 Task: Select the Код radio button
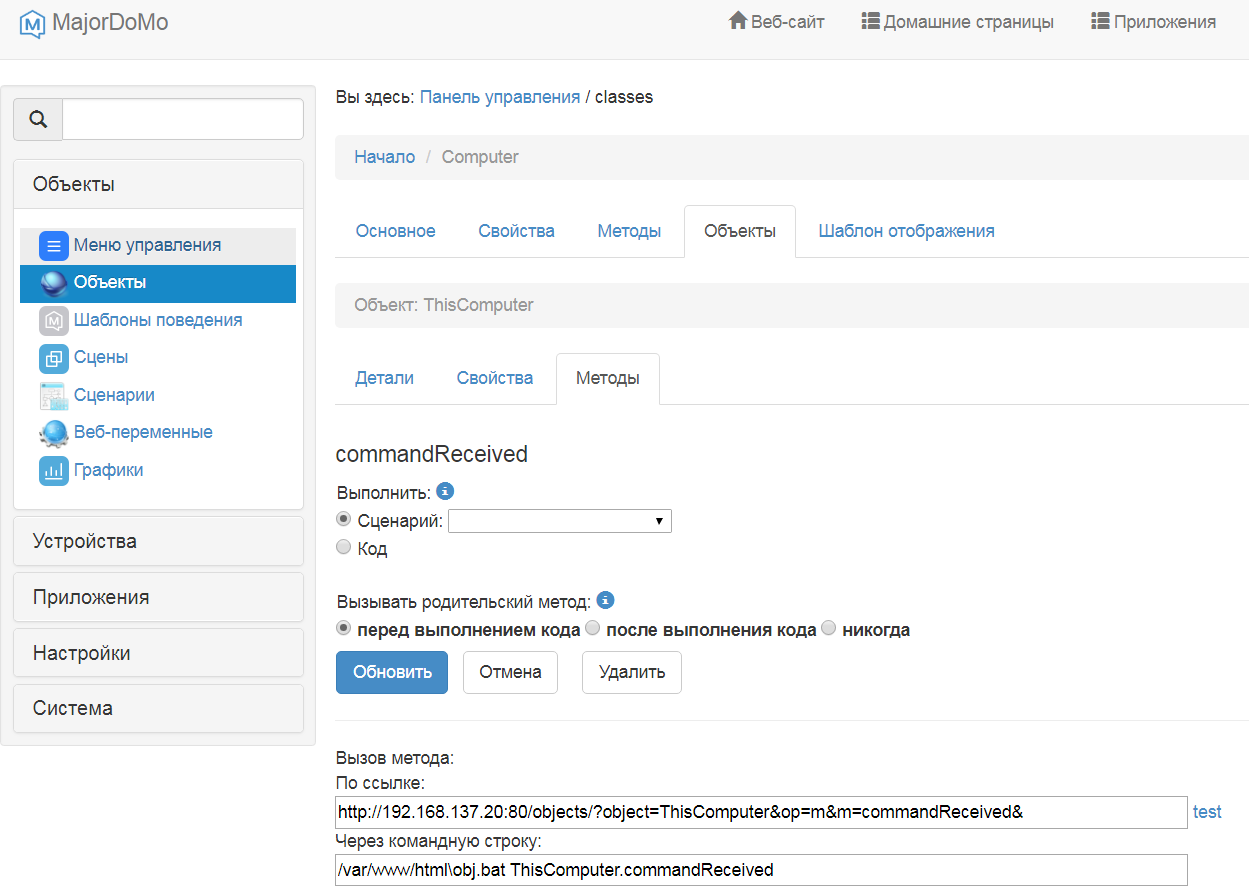(344, 548)
